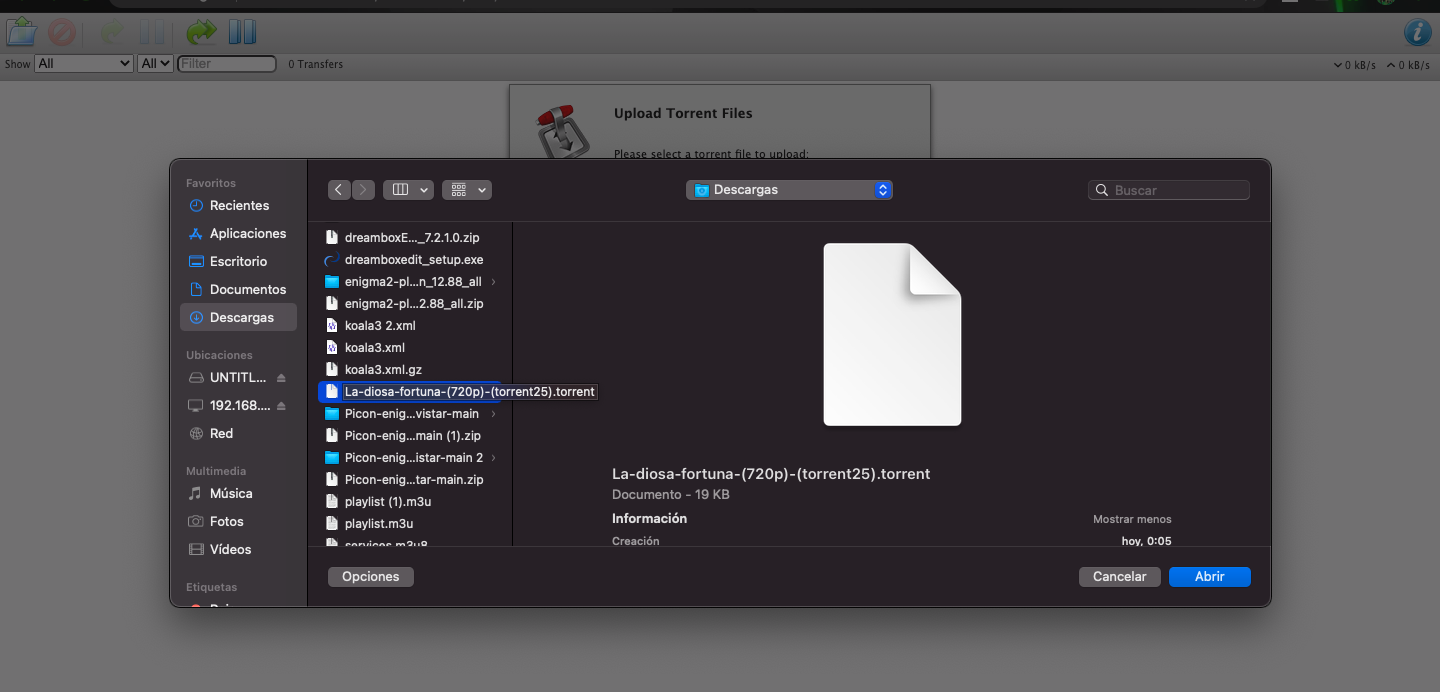The height and width of the screenshot is (692, 1440).
Task: Eject the UNTITLED volume
Action: pyautogui.click(x=281, y=378)
